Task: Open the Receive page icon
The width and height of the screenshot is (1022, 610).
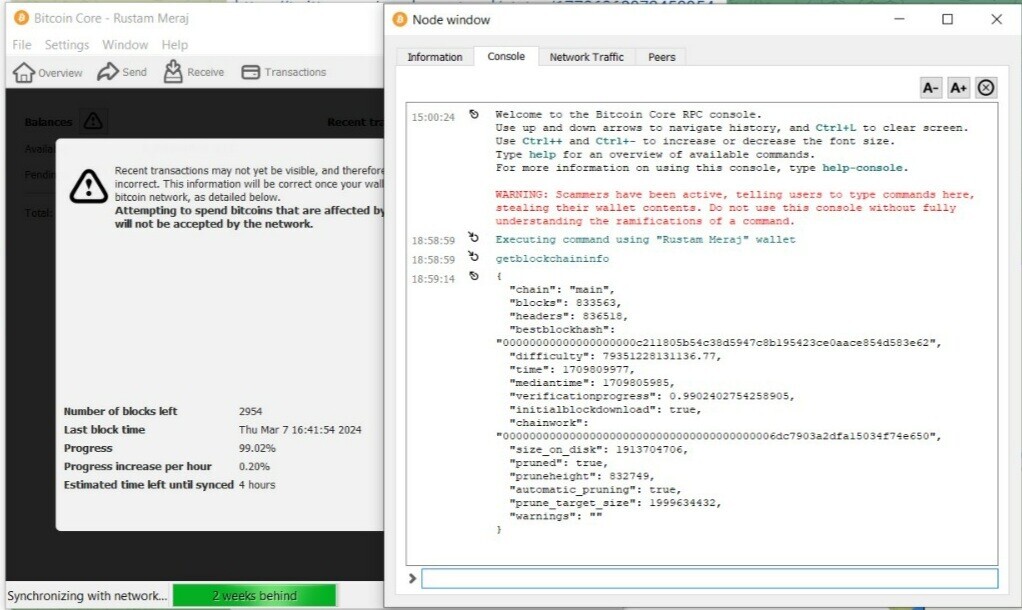Action: (x=173, y=72)
